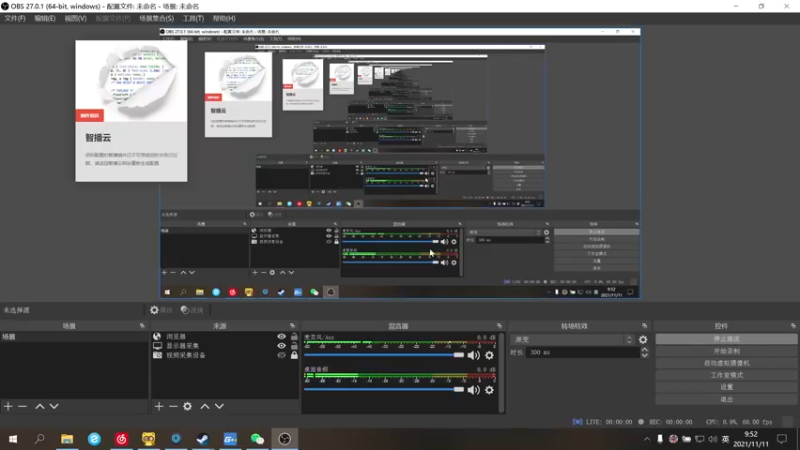Mute the 麦克风/Aux channel

tap(473, 355)
